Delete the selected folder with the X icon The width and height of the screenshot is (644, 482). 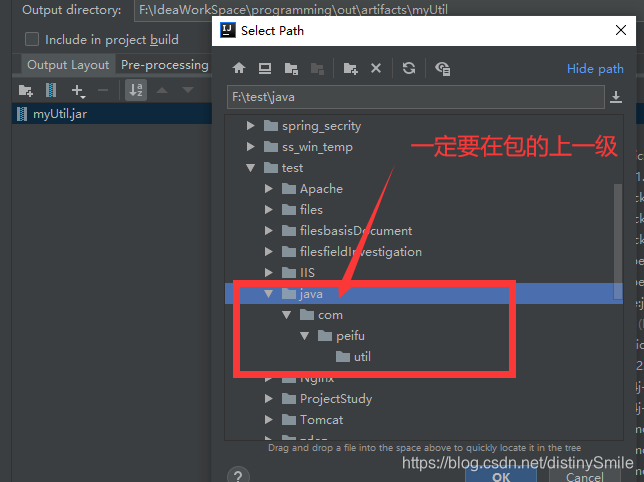coord(376,68)
